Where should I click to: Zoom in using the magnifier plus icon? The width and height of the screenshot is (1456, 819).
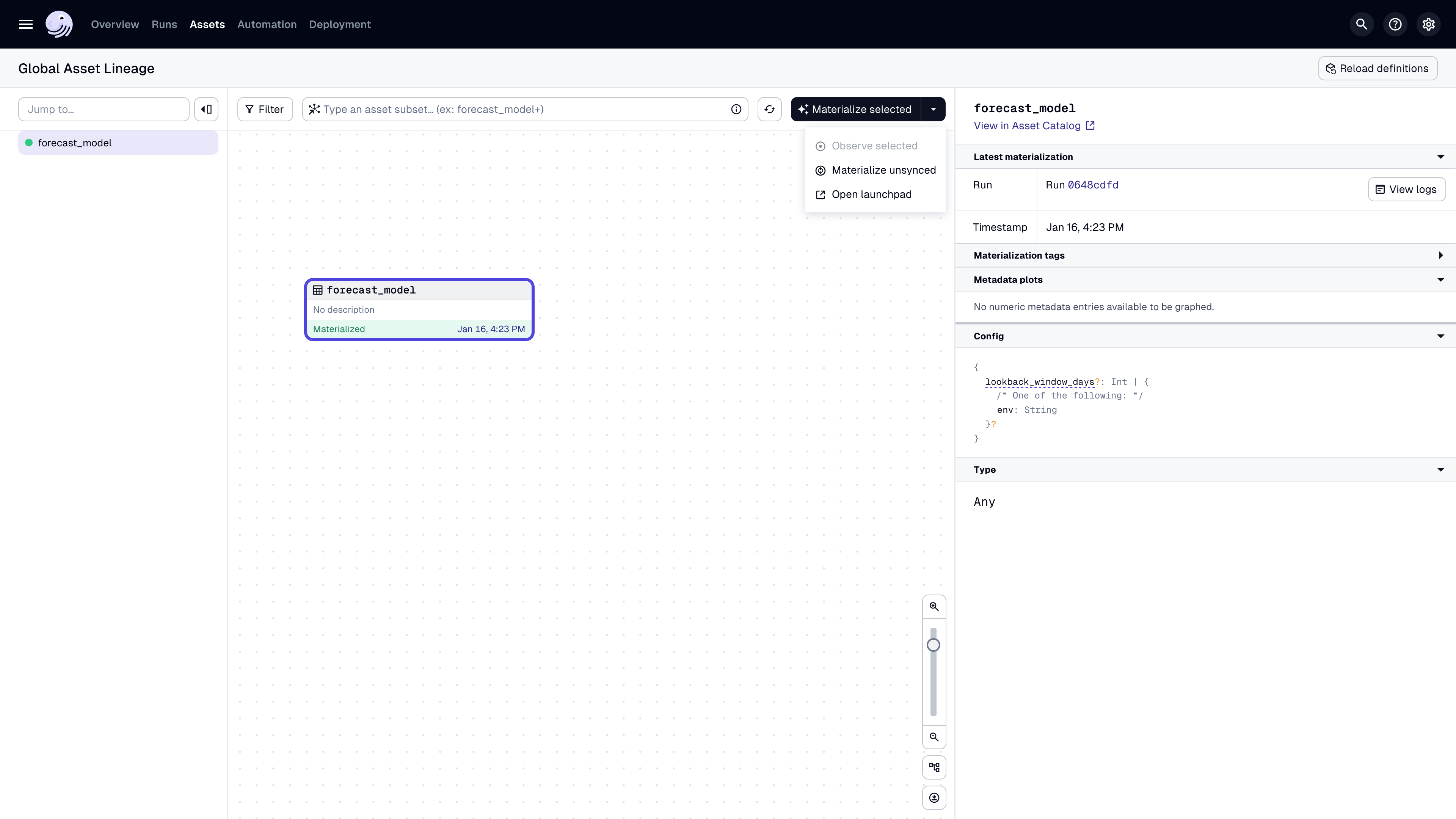click(x=934, y=606)
